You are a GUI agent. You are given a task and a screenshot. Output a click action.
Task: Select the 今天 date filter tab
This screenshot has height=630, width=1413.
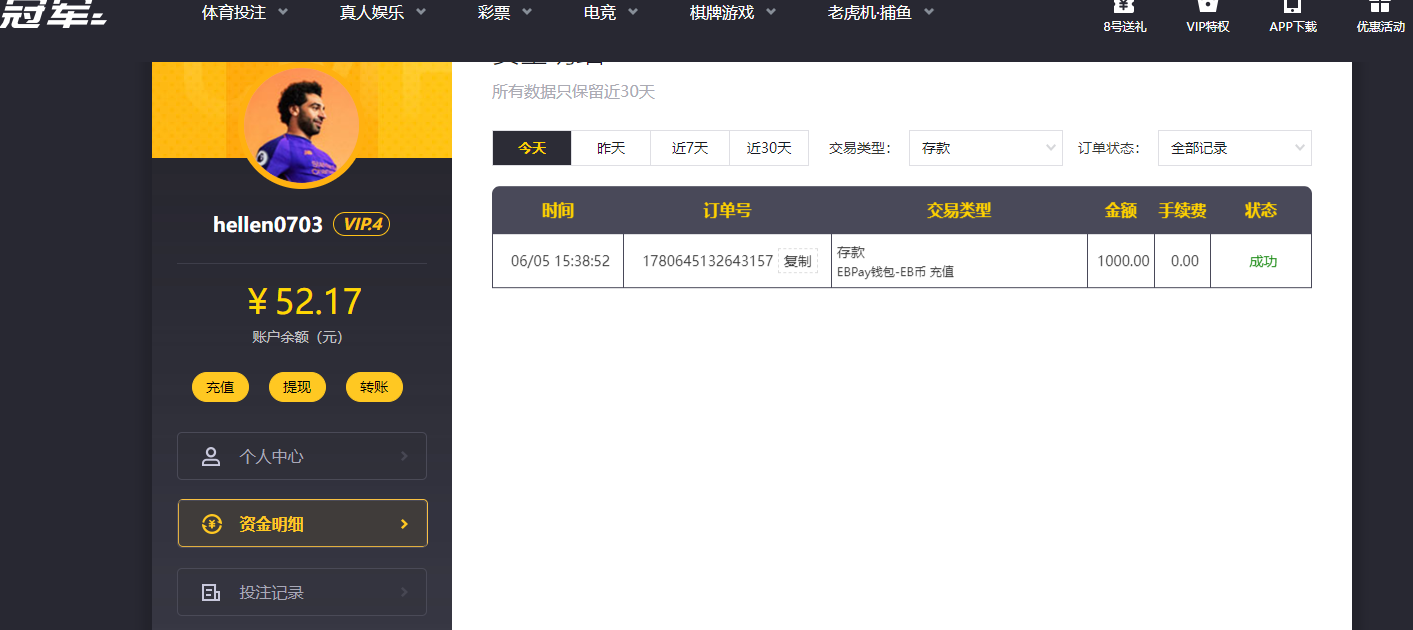(x=532, y=148)
